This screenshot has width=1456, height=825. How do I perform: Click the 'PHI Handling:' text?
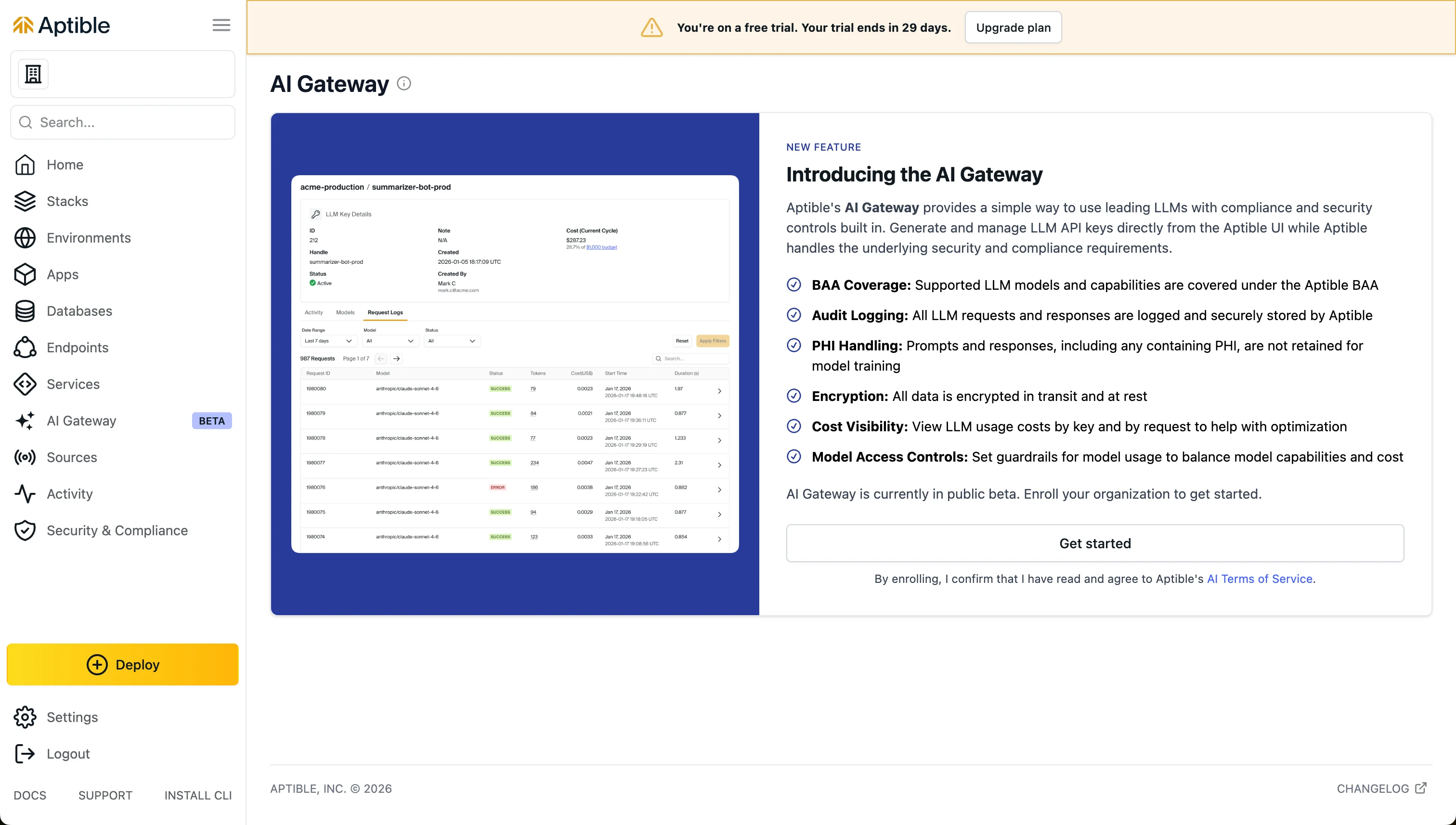[x=857, y=346]
